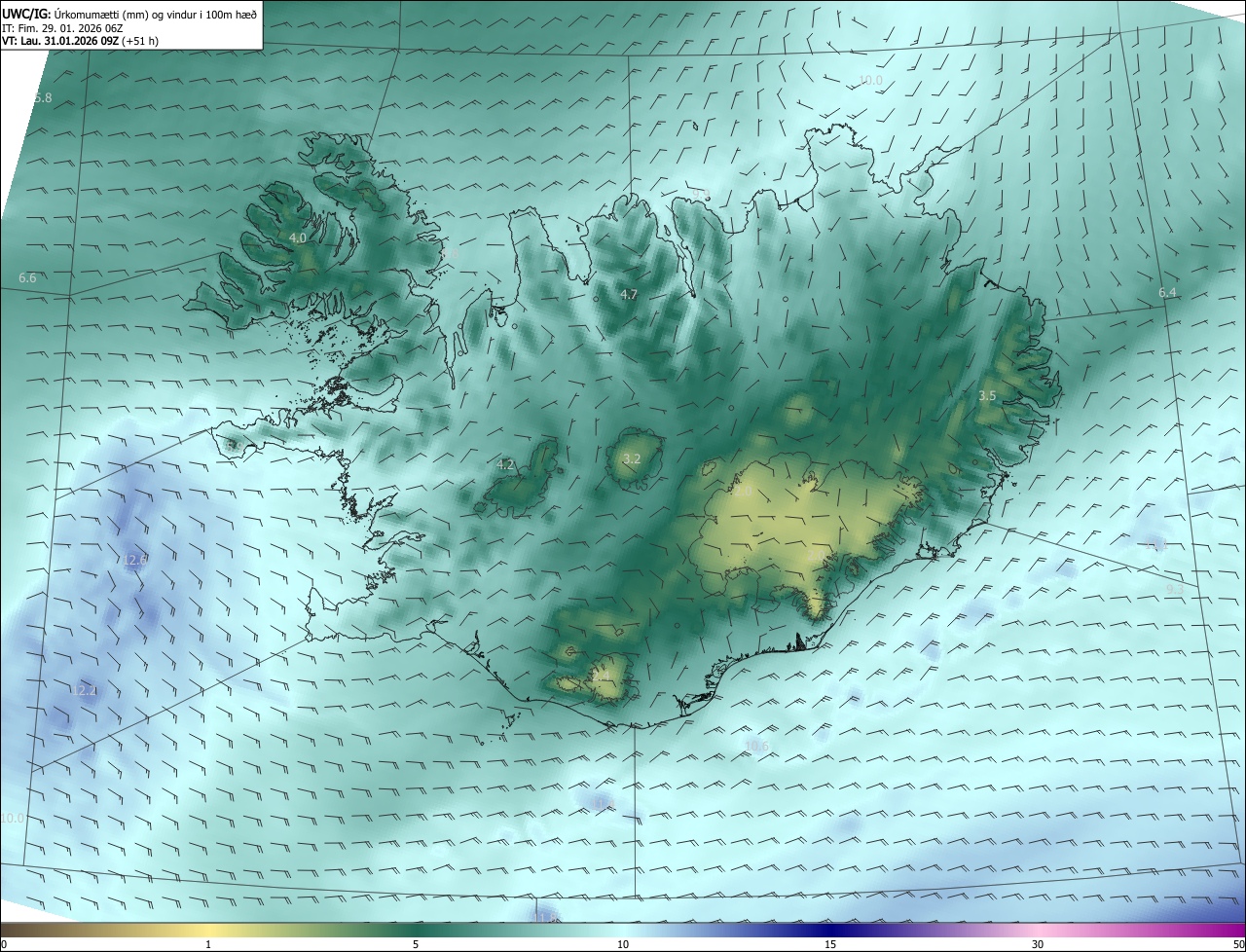
Task: Click the '12.6' value label over the ocean
Action: click(134, 560)
